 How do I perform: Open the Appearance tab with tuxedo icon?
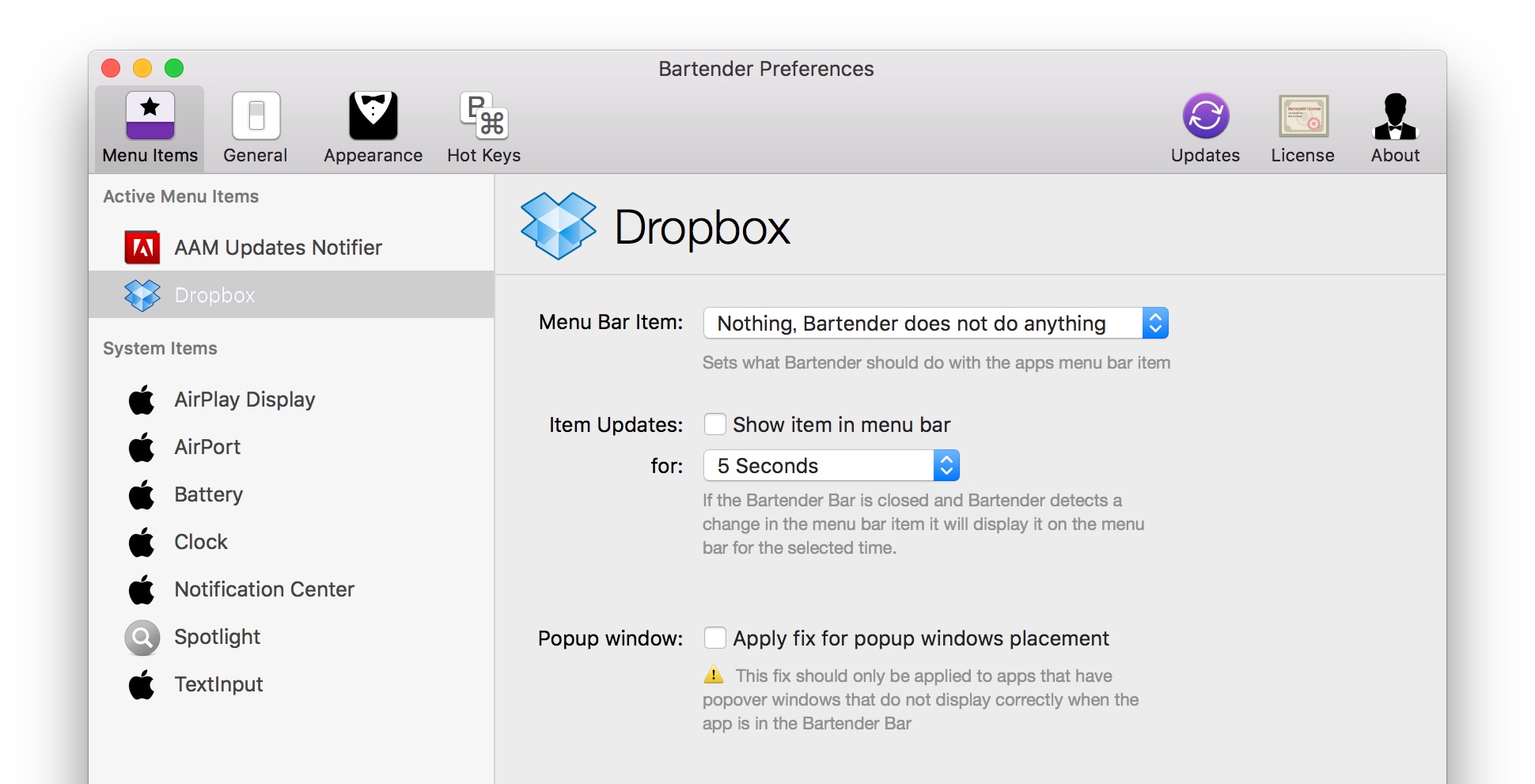click(373, 128)
